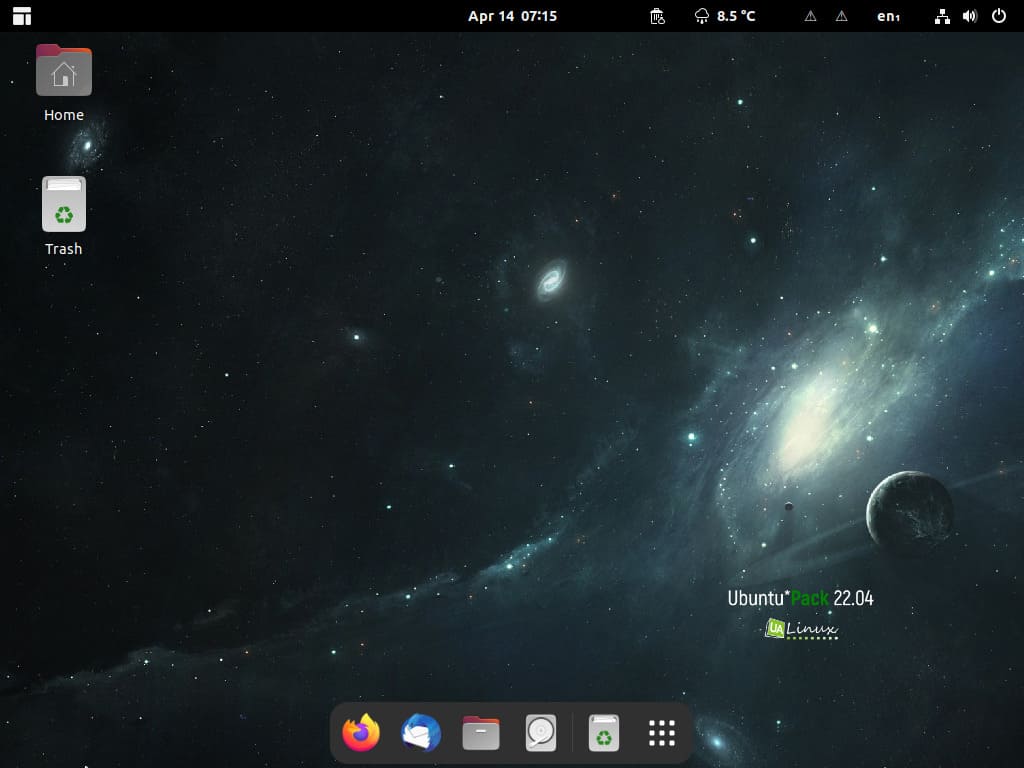Open the wired network status icon
Image resolution: width=1024 pixels, height=768 pixels.
pyautogui.click(x=942, y=16)
